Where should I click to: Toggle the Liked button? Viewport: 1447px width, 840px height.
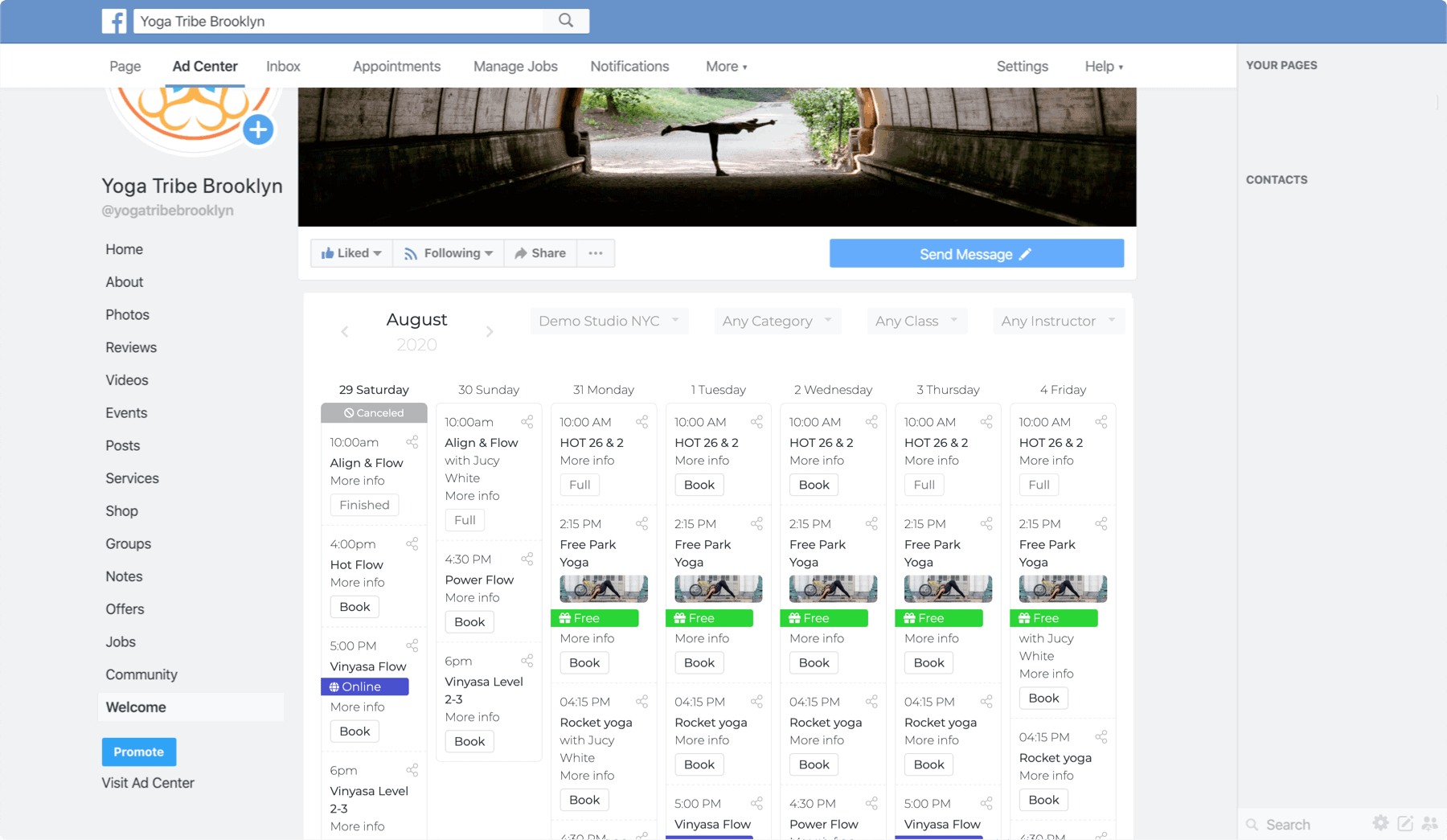(x=351, y=253)
